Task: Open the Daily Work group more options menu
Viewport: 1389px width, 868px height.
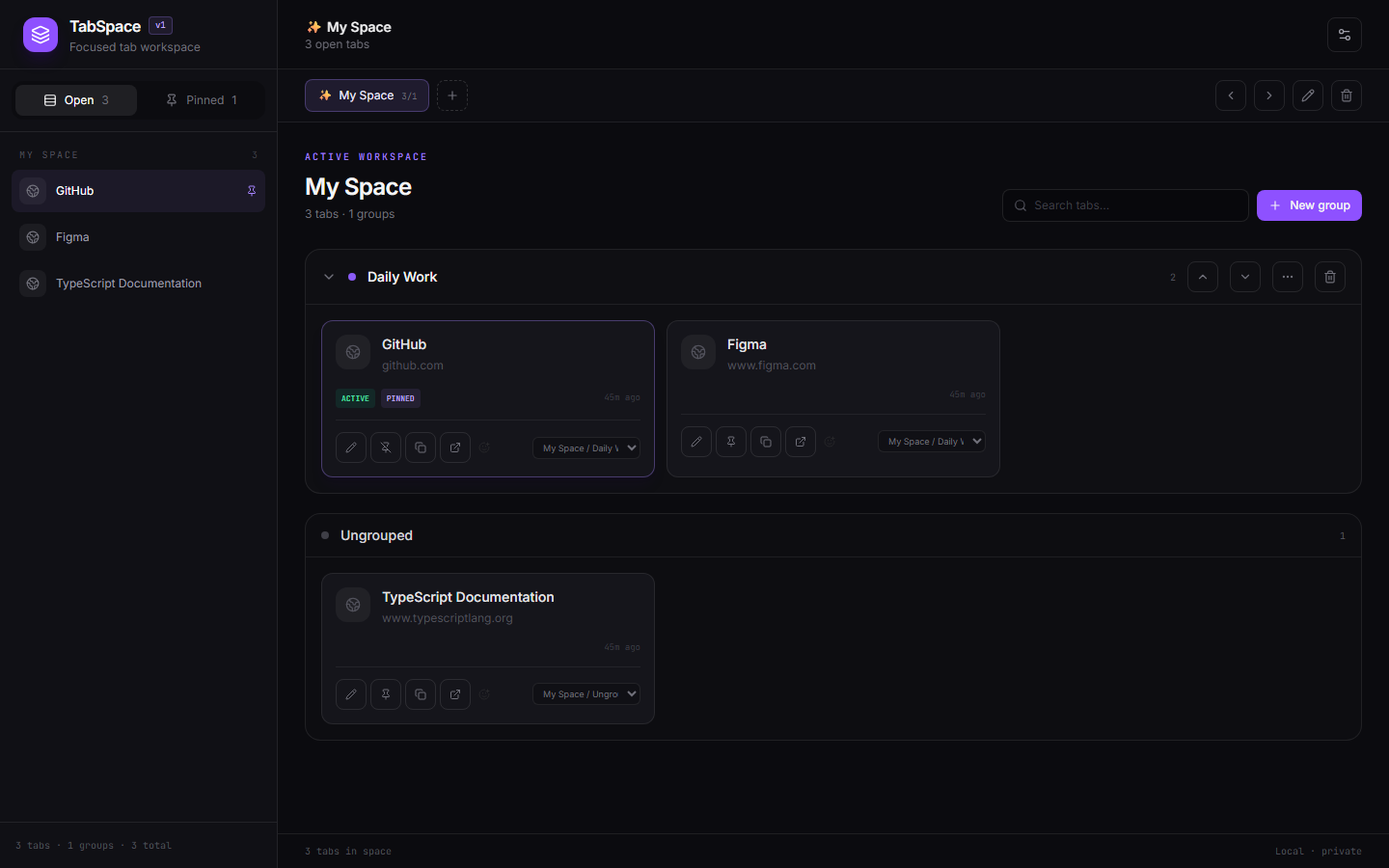Action: [1288, 277]
